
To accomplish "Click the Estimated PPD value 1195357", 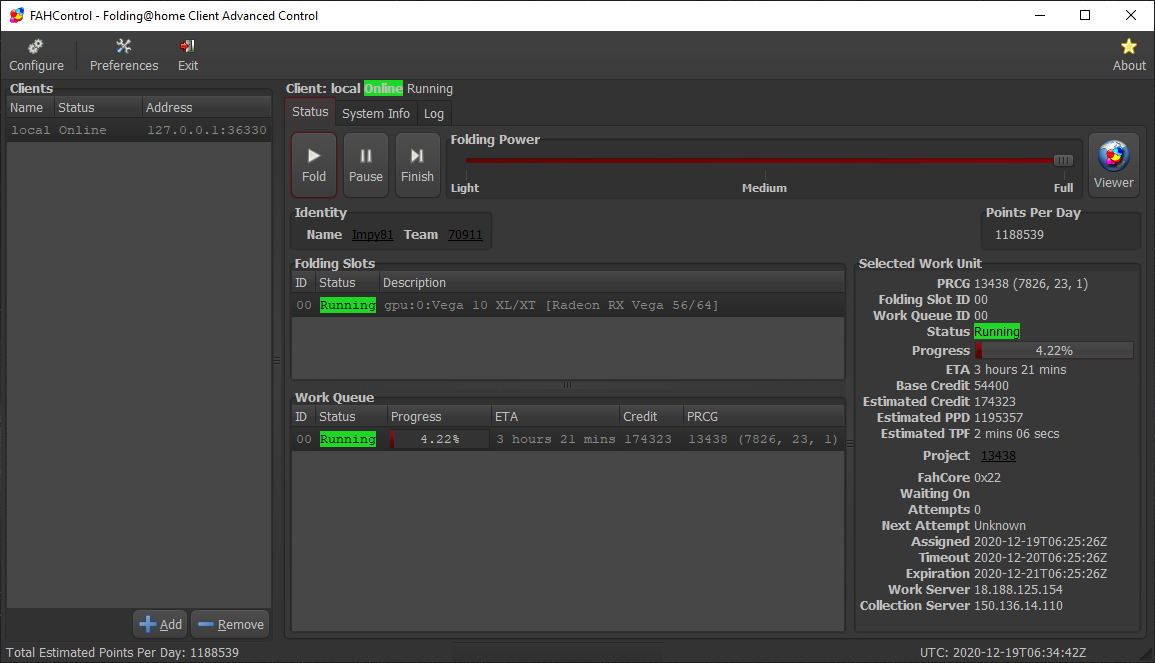I will tap(998, 418).
